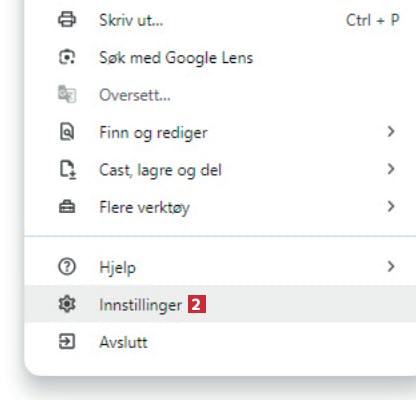Image resolution: width=416 pixels, height=400 pixels.
Task: Click the Oversett... menu entry
Action: [x=220, y=95]
